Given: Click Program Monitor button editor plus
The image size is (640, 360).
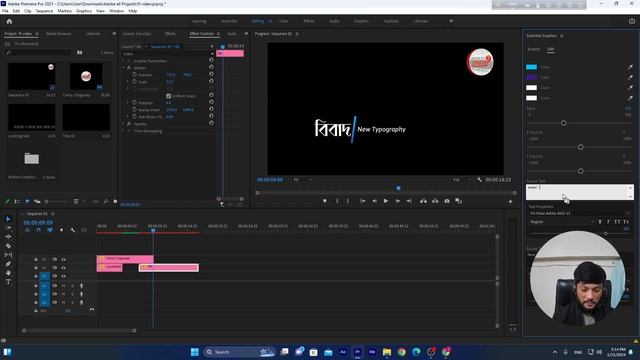Looking at the screenshot, I should 510,201.
